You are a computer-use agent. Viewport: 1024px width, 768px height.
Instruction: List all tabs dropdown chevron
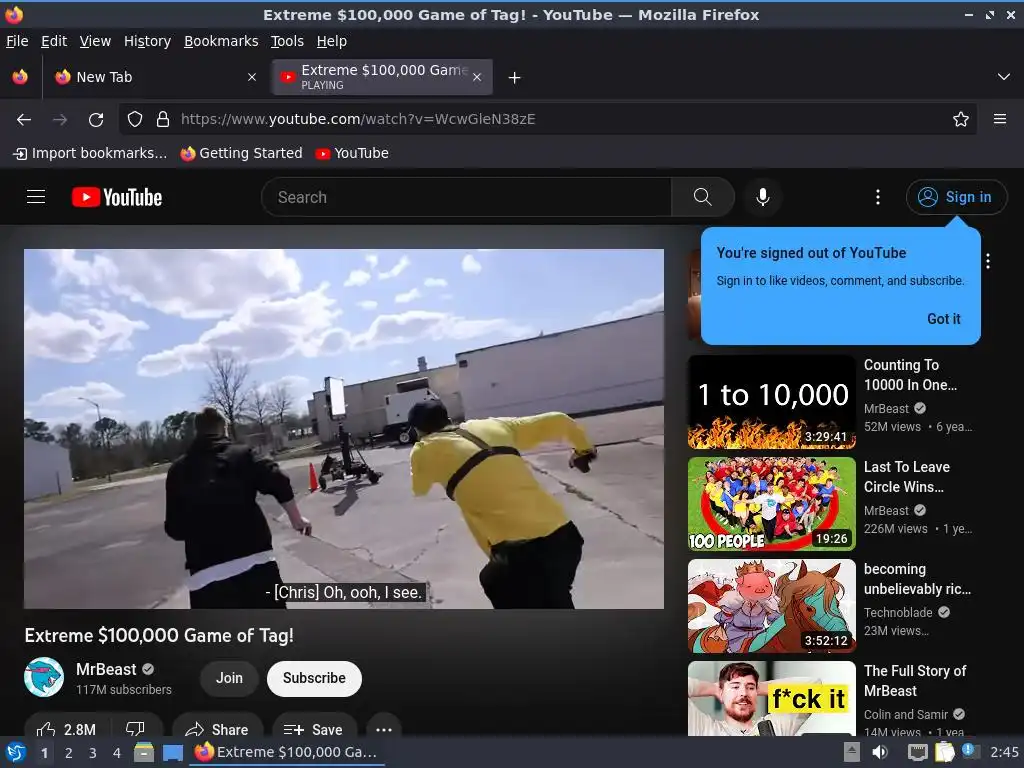[1004, 77]
